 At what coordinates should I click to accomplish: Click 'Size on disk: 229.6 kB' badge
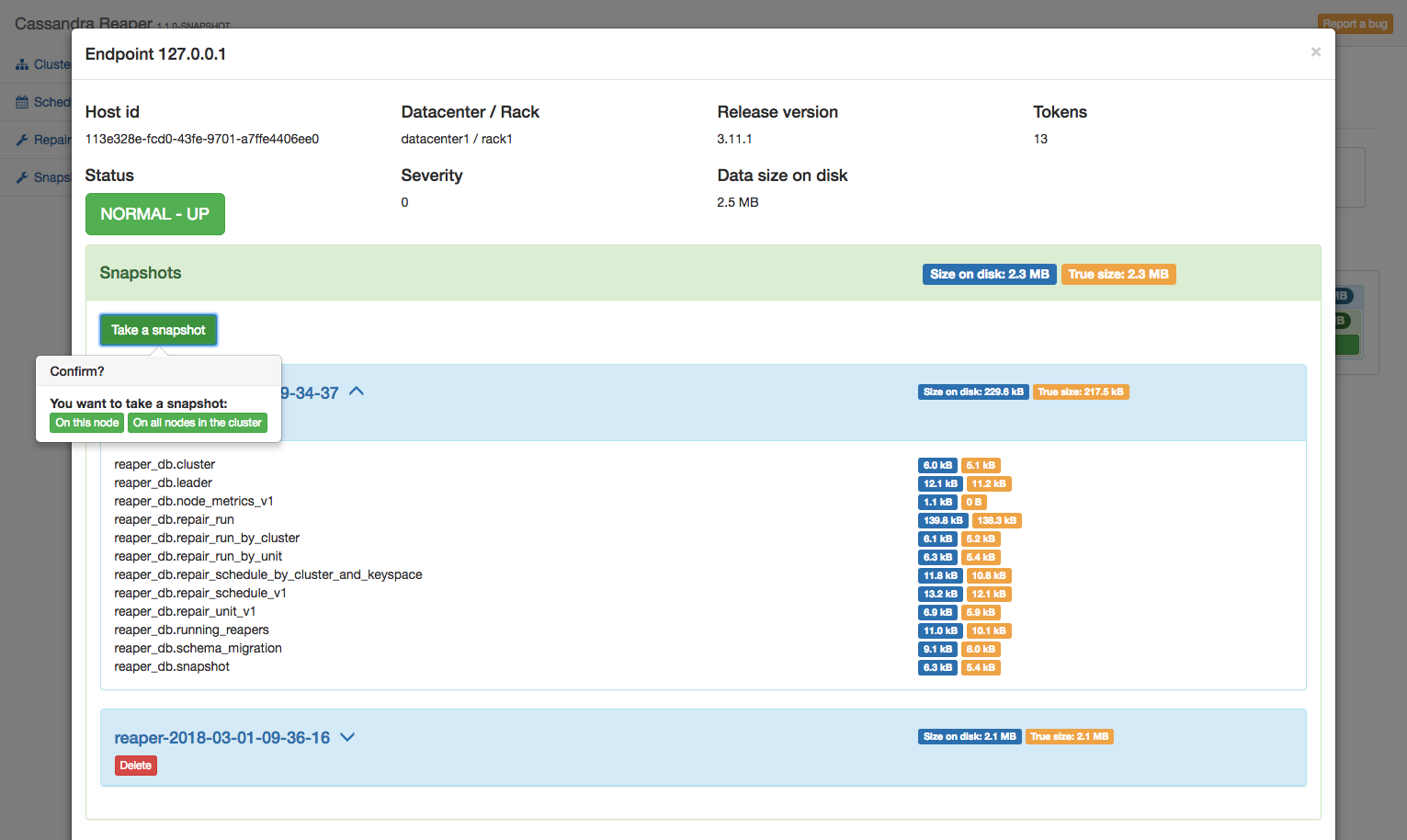pos(973,392)
